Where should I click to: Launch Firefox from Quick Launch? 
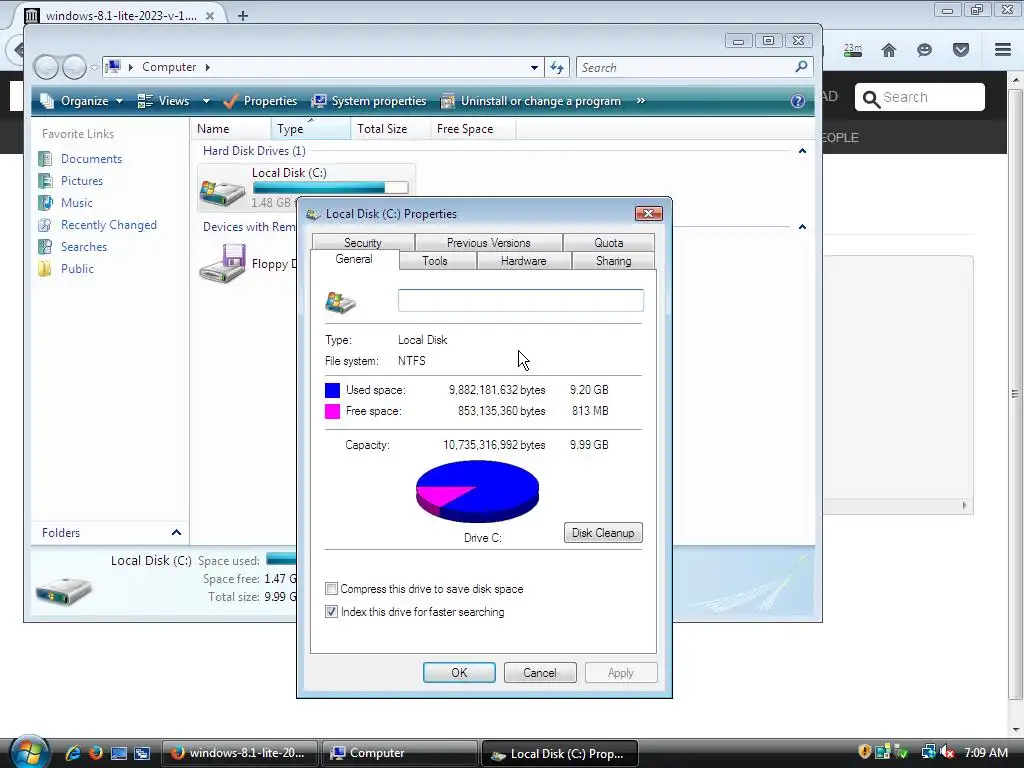click(96, 753)
